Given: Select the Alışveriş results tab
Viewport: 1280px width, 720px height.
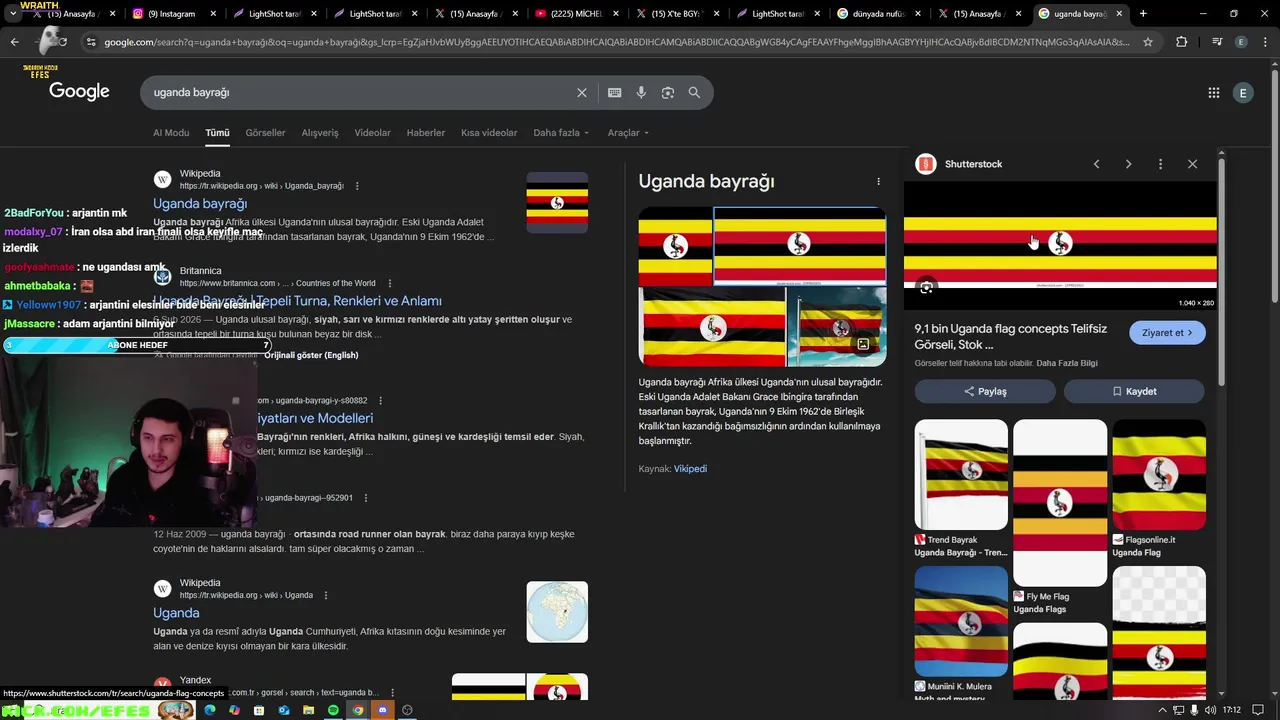Looking at the screenshot, I should tap(320, 133).
